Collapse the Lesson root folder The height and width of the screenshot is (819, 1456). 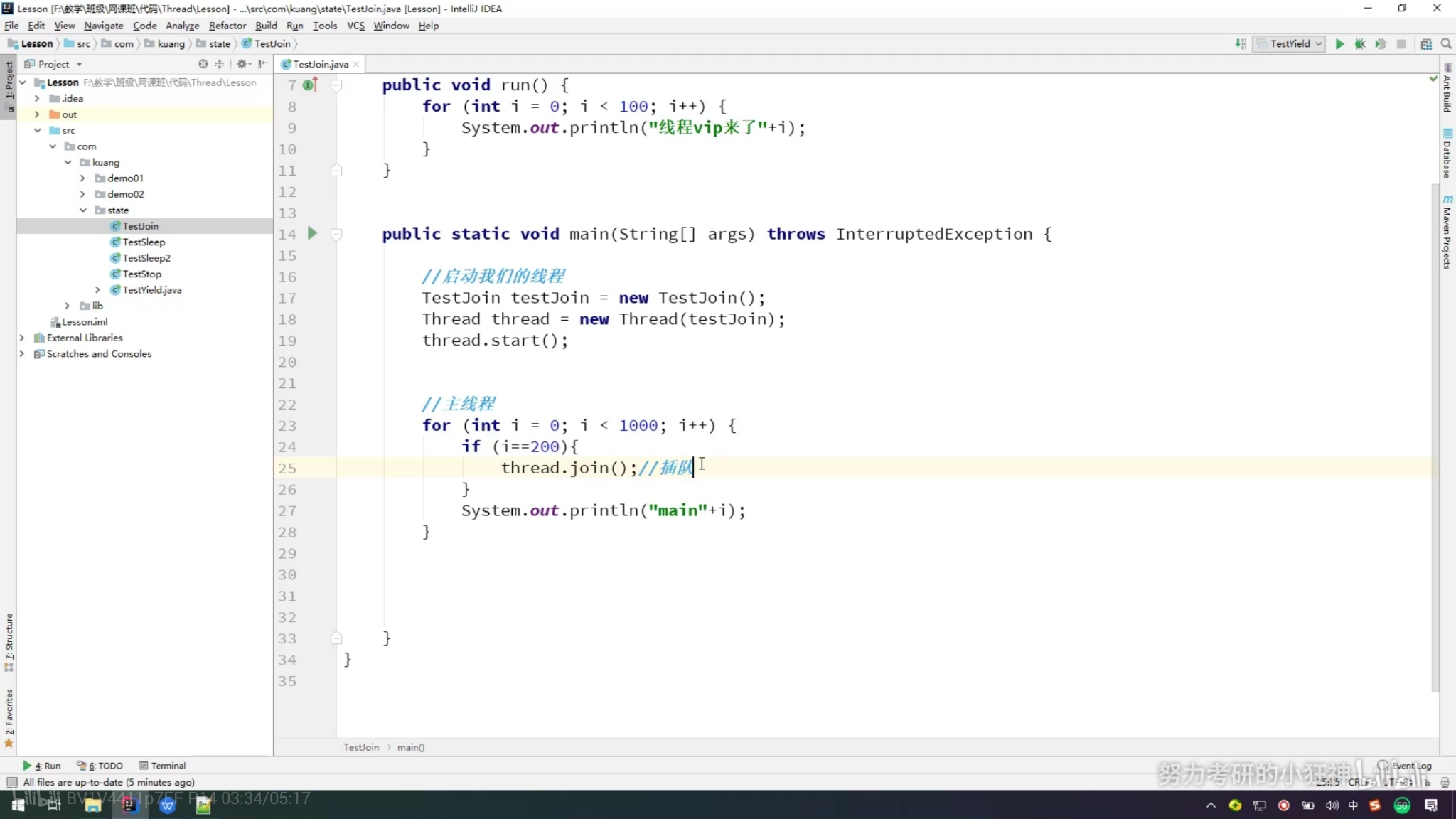click(23, 82)
